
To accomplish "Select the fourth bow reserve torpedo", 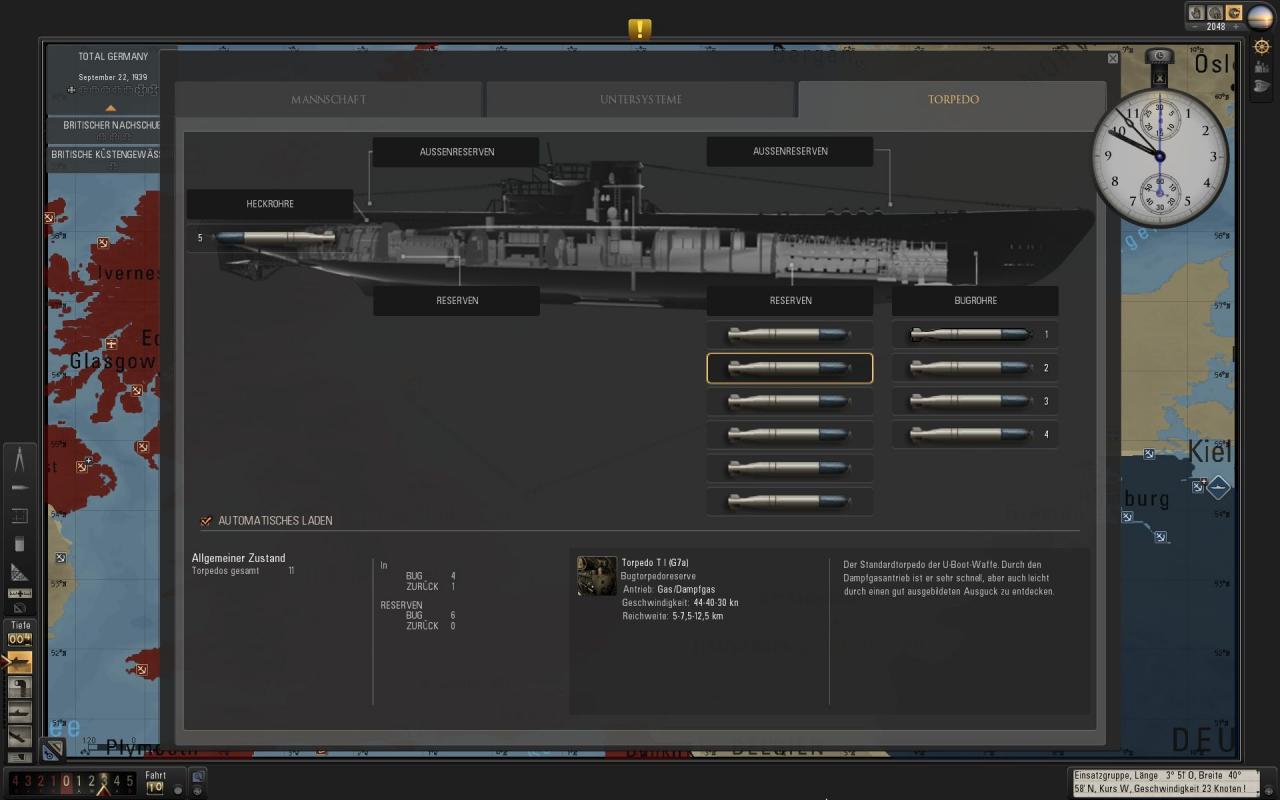I will click(790, 434).
